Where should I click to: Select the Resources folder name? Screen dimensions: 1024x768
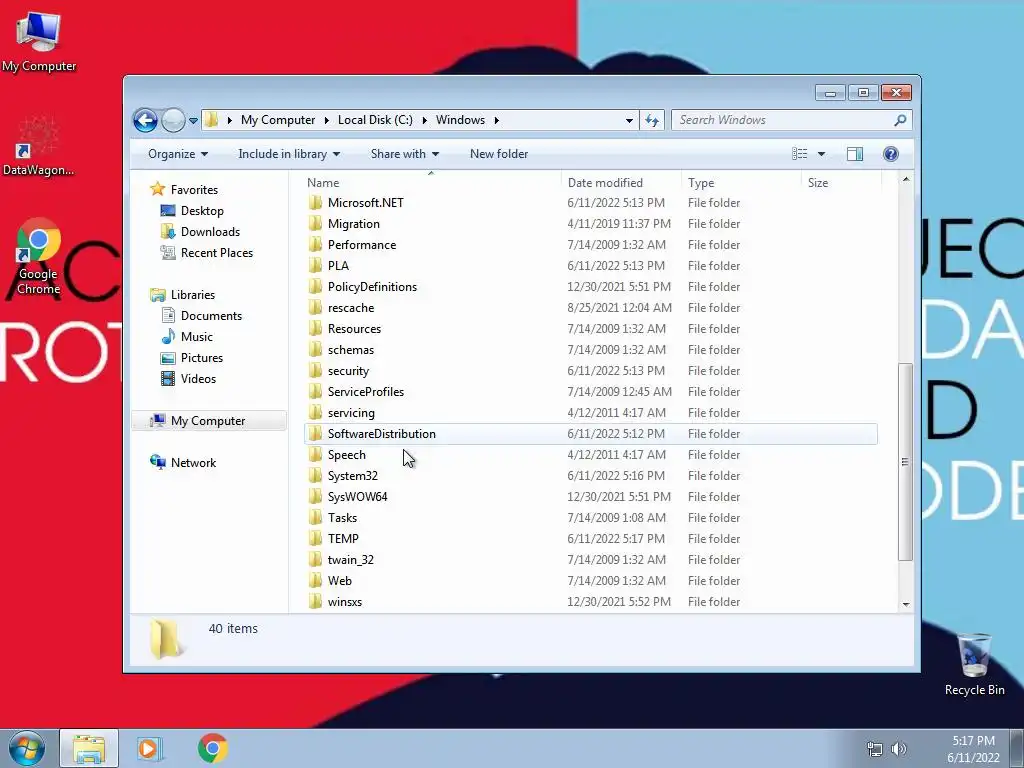(x=354, y=329)
